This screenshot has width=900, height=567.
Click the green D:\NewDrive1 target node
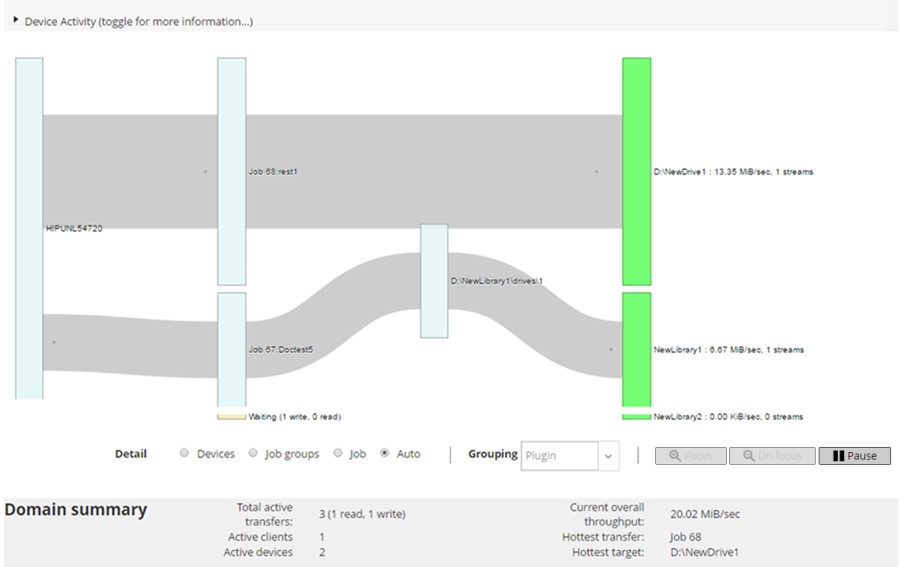pos(636,171)
